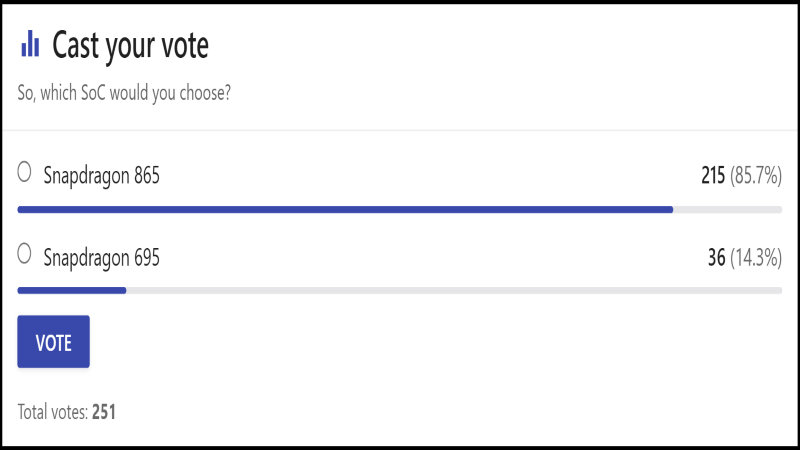The width and height of the screenshot is (800, 450).
Task: Select the Snapdragon 695 radio button
Action: click(x=24, y=254)
